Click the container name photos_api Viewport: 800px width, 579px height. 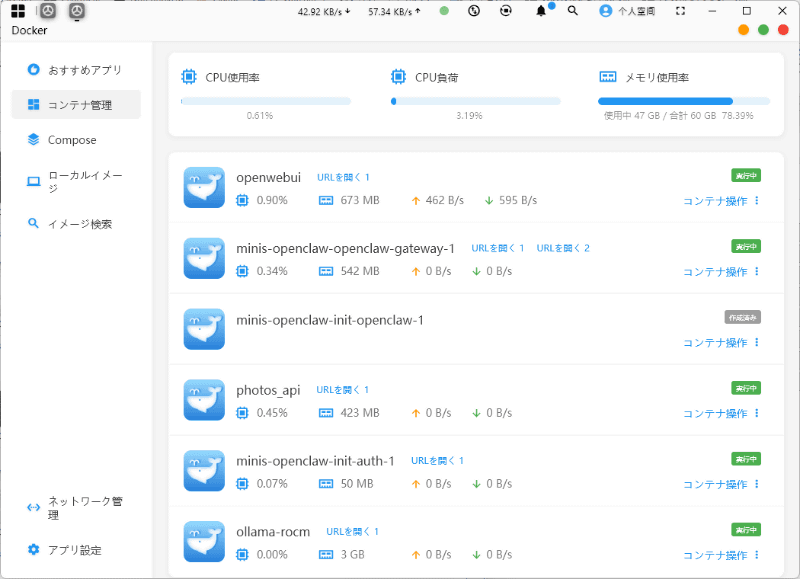pos(268,390)
